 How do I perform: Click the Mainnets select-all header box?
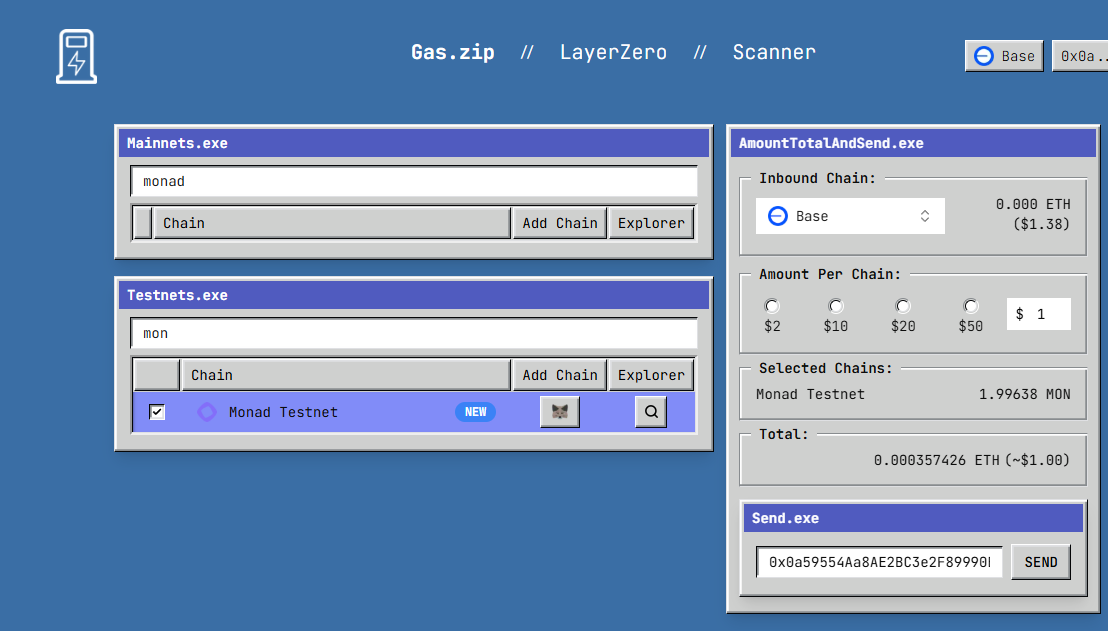tap(143, 223)
